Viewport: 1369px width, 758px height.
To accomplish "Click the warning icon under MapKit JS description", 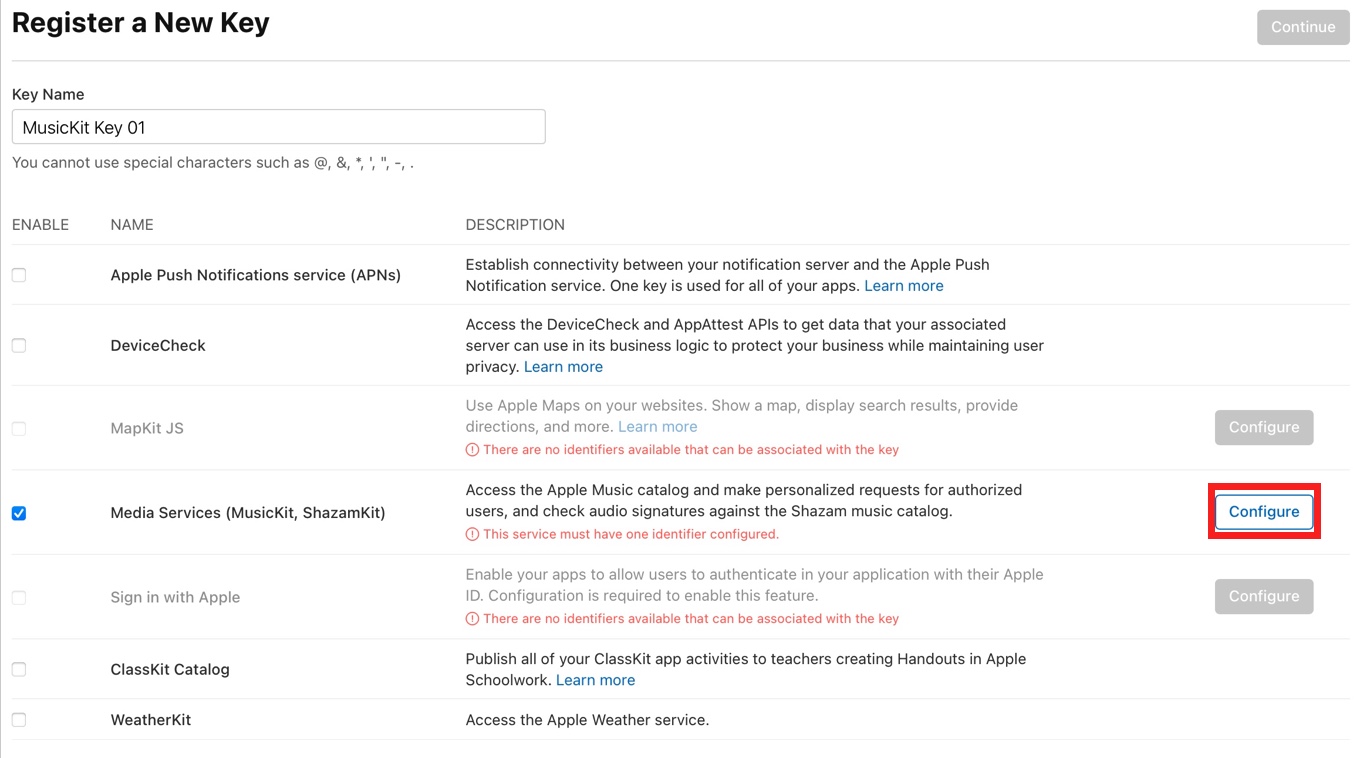I will click(x=472, y=450).
